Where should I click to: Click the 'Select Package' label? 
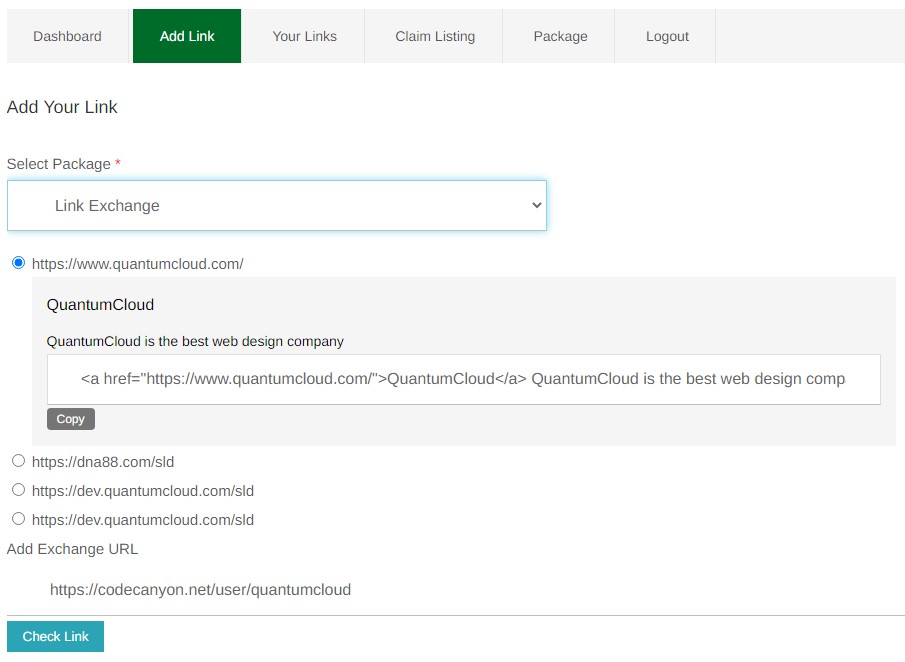tap(58, 164)
